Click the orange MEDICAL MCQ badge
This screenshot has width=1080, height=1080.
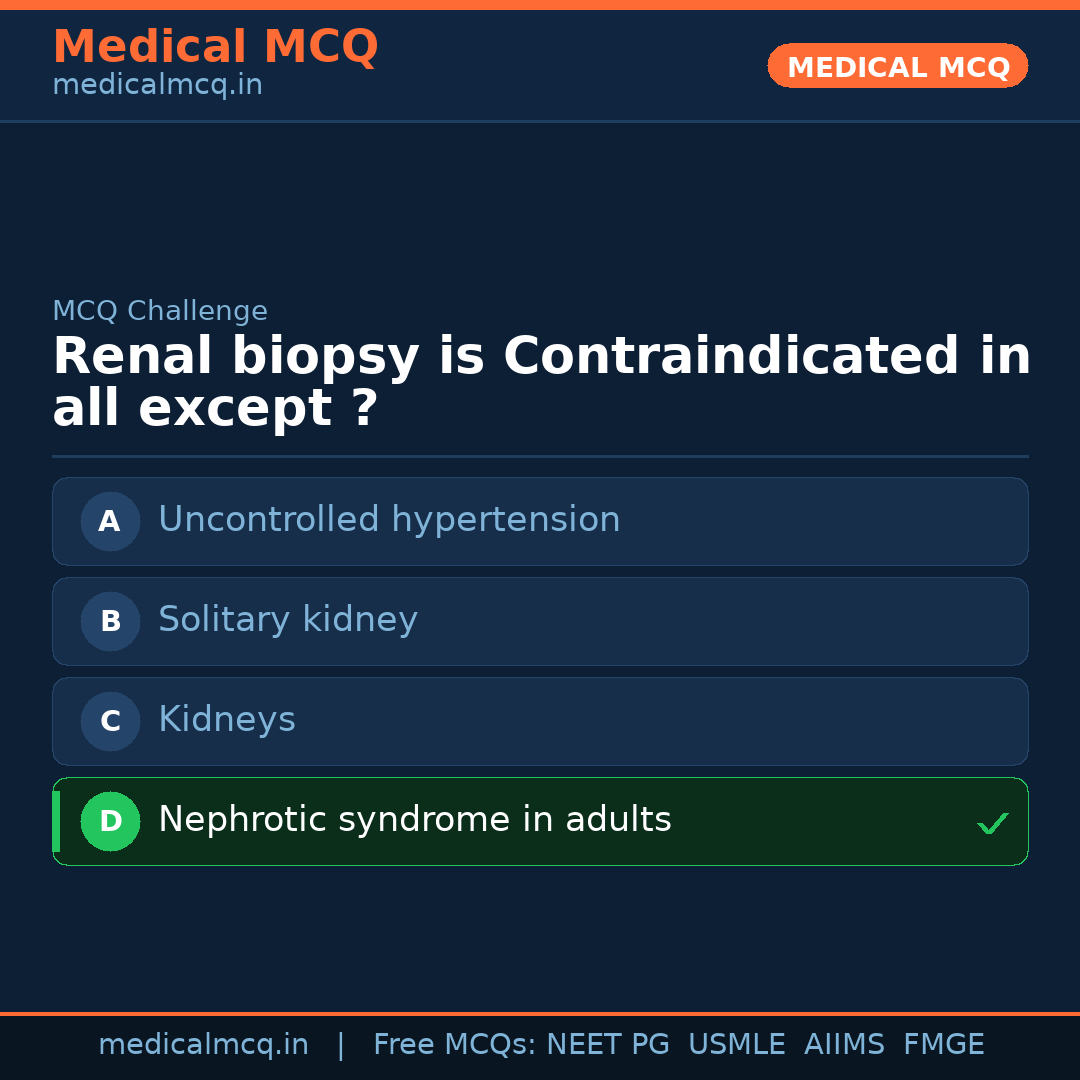click(898, 67)
